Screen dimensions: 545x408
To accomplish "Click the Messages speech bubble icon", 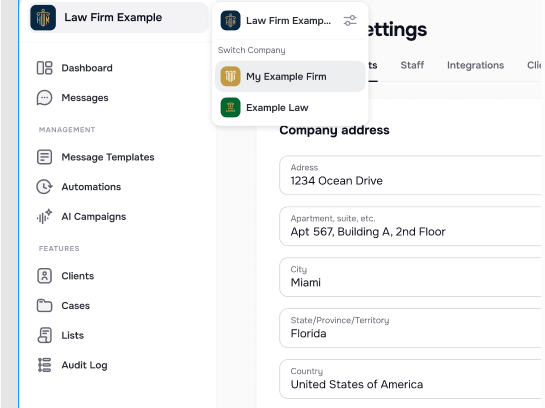I will (44, 98).
